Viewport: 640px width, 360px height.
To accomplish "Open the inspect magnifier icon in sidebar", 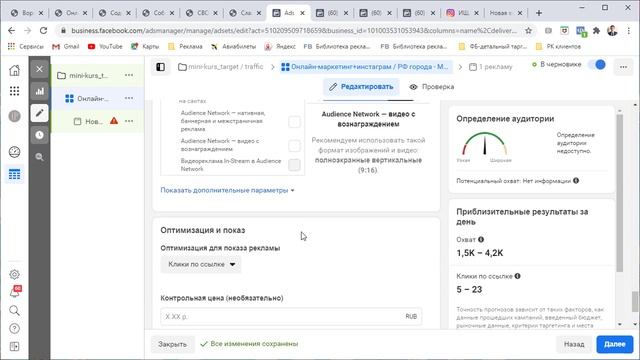I will pos(40,157).
